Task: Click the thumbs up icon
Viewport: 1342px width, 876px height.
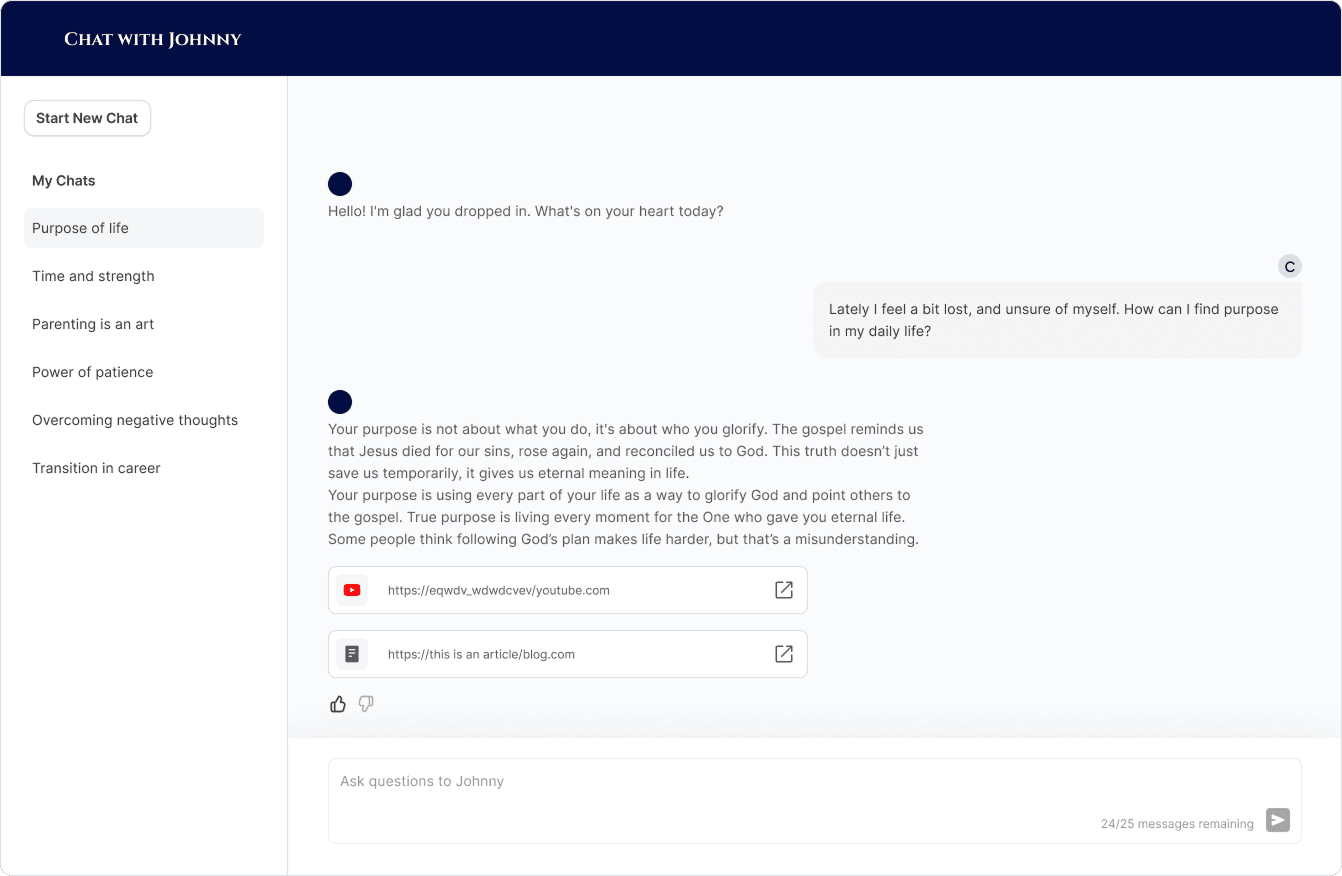Action: tap(338, 704)
